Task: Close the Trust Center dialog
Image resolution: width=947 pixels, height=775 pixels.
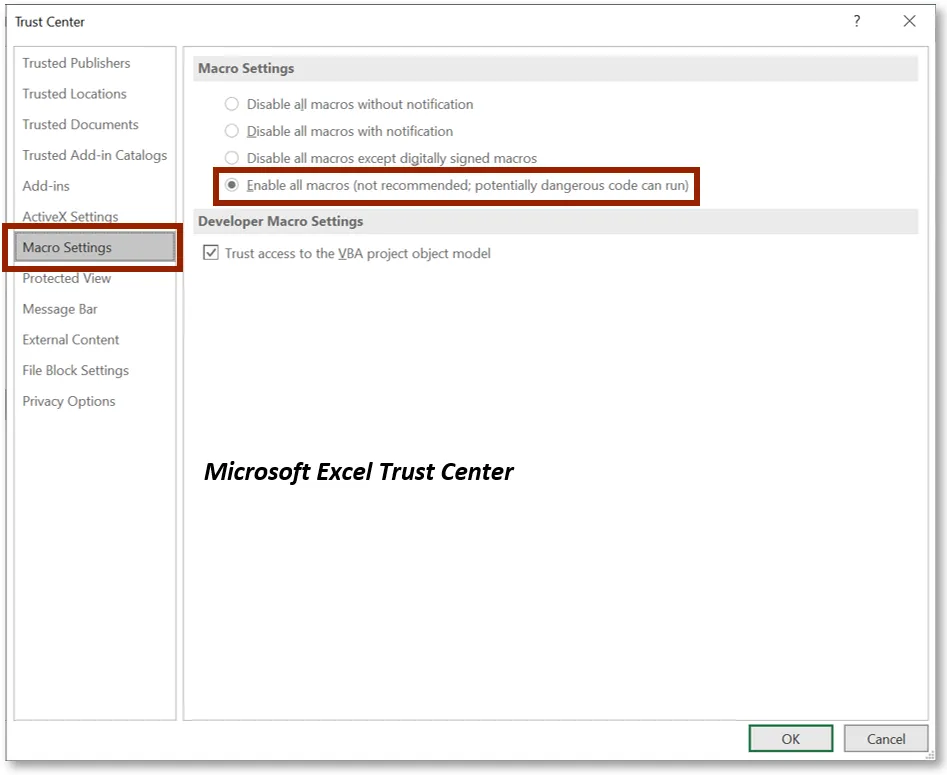Action: tap(910, 21)
